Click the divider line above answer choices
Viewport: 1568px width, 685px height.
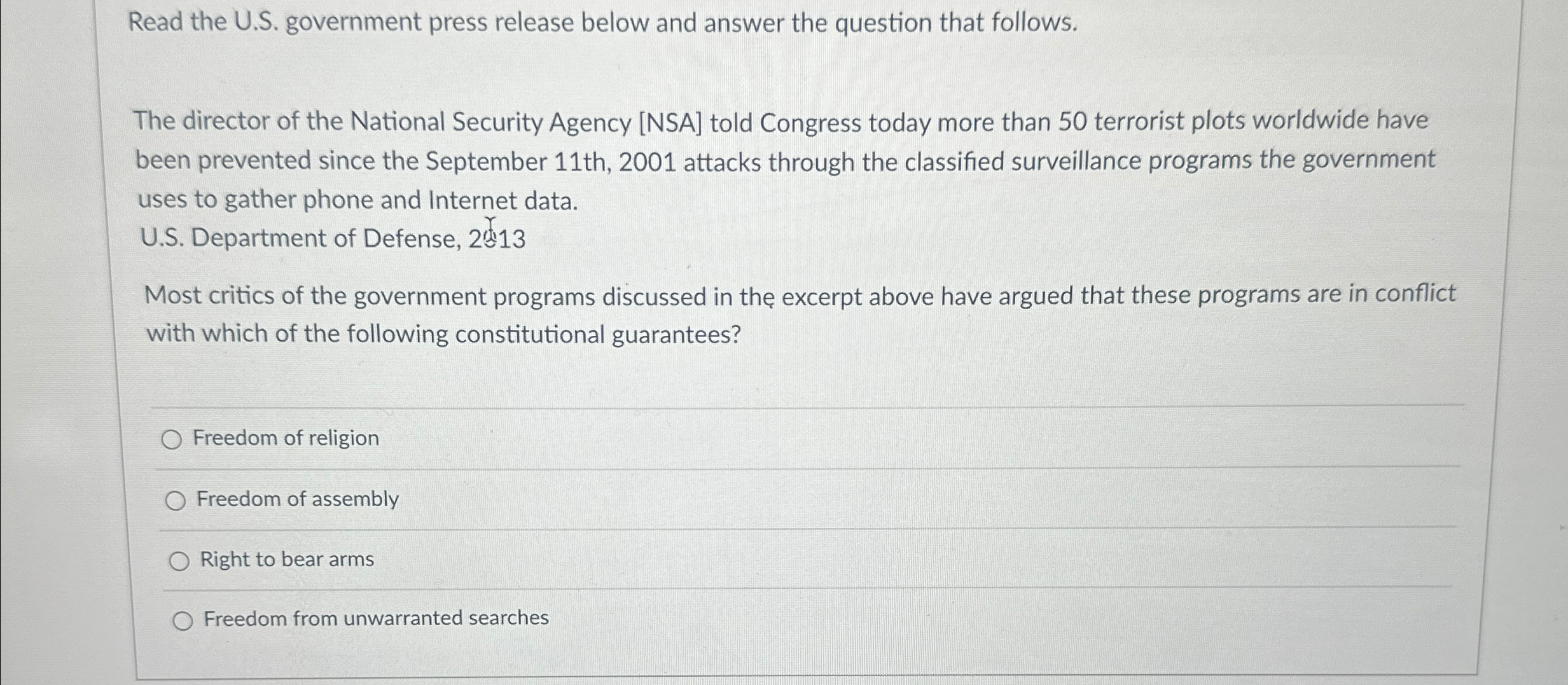click(763, 406)
